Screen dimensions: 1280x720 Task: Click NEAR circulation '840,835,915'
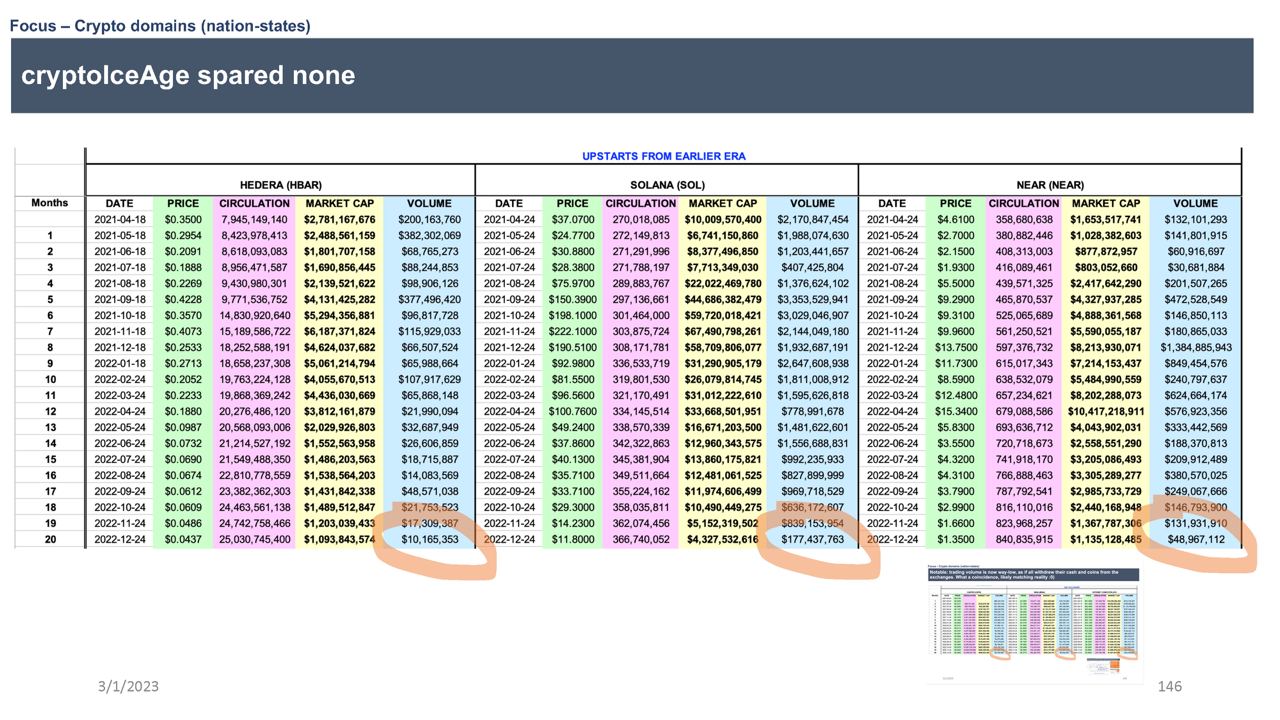(1024, 539)
